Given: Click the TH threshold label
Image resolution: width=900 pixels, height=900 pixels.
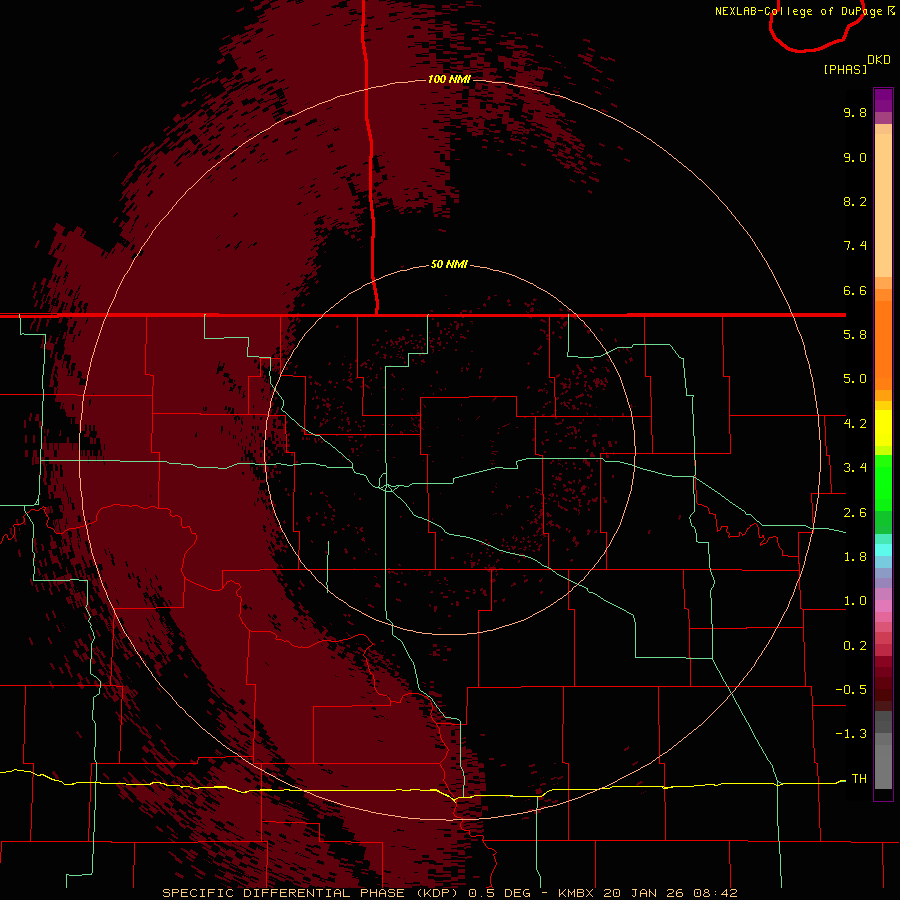Looking at the screenshot, I should (x=859, y=778).
